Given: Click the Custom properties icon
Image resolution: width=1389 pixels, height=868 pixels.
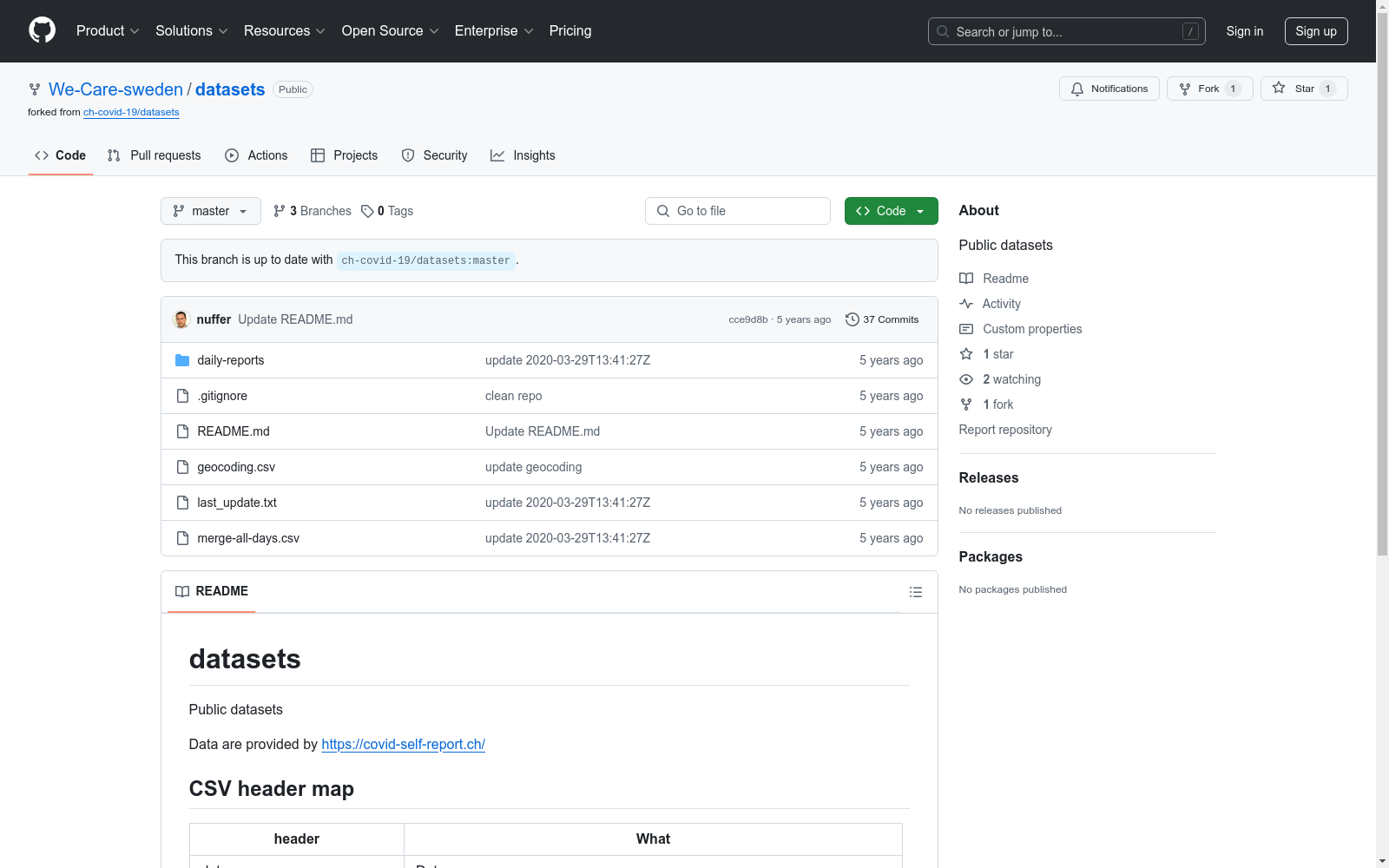Looking at the screenshot, I should click(x=966, y=329).
